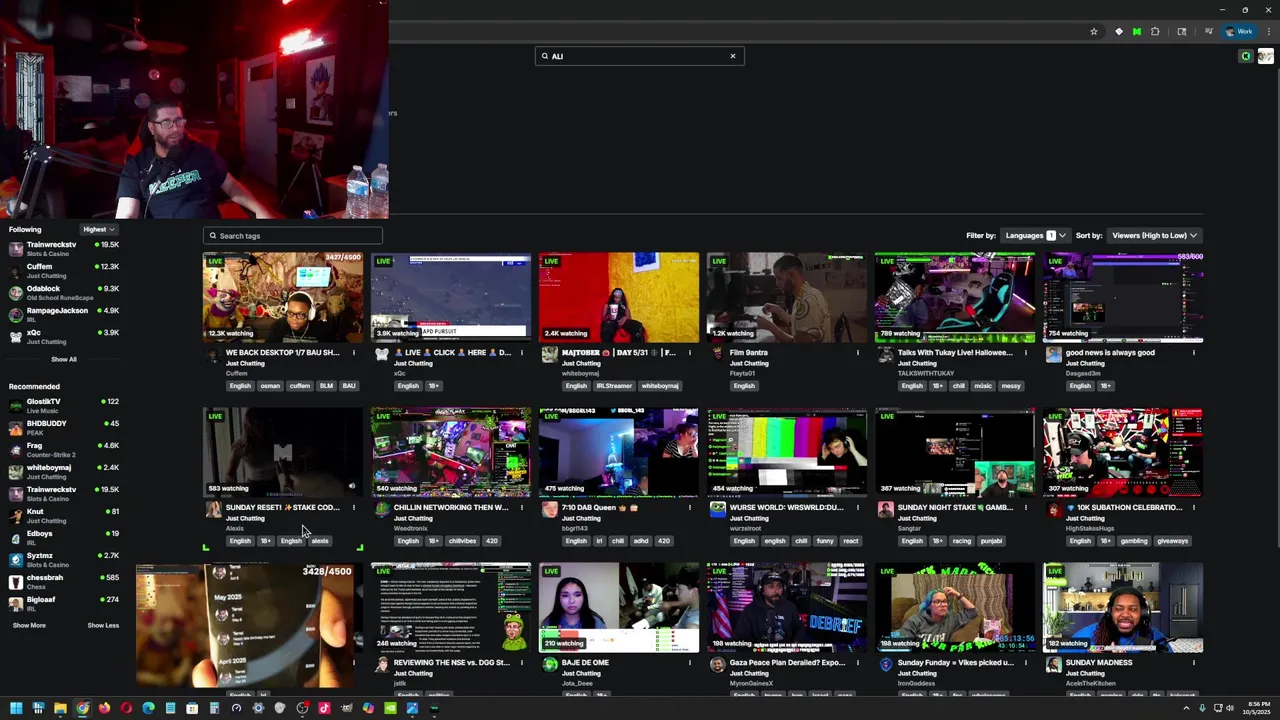Open Knut recommended channel
The width and height of the screenshot is (1280, 720).
coord(64,515)
